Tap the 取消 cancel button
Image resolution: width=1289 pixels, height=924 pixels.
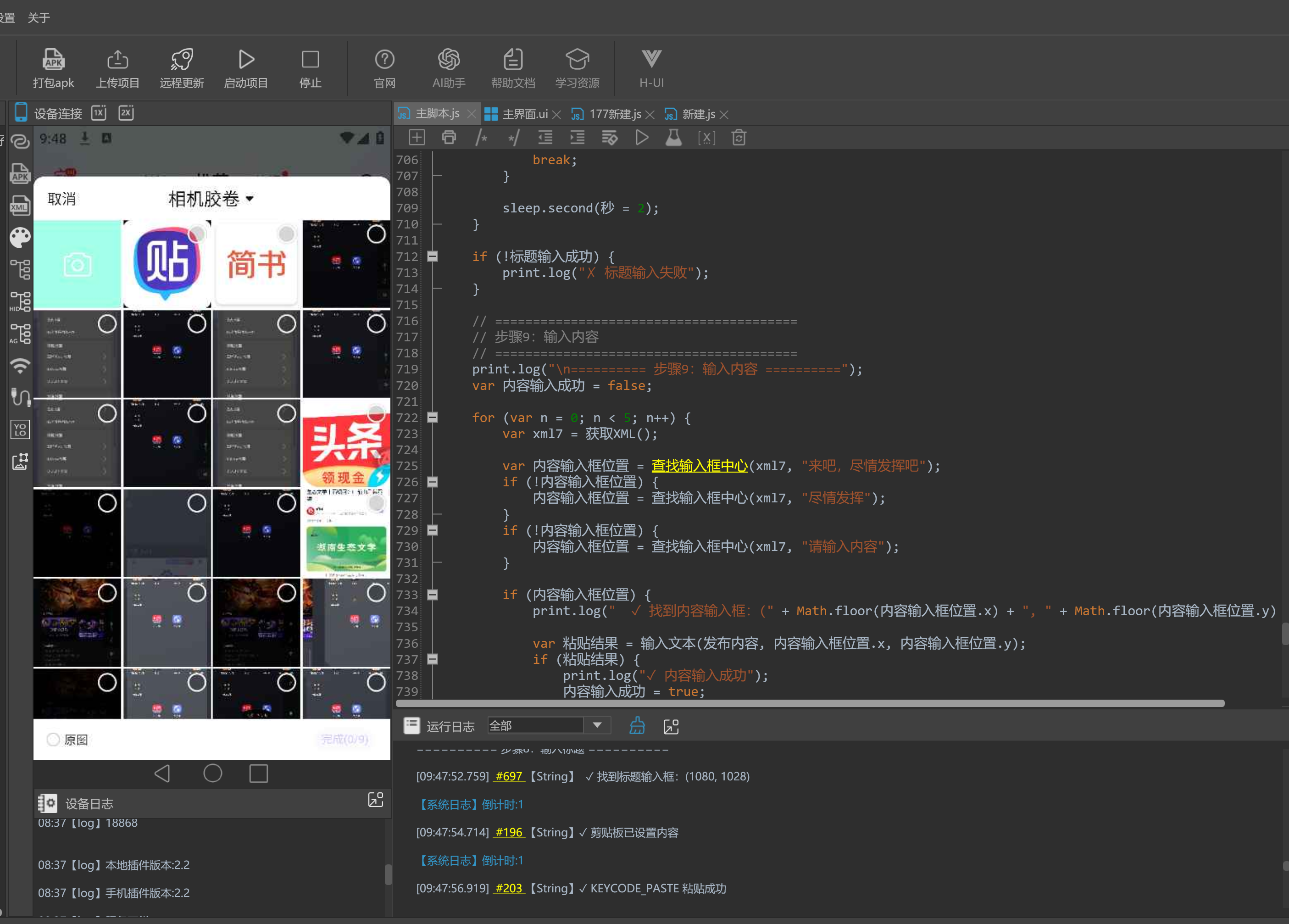tap(61, 199)
